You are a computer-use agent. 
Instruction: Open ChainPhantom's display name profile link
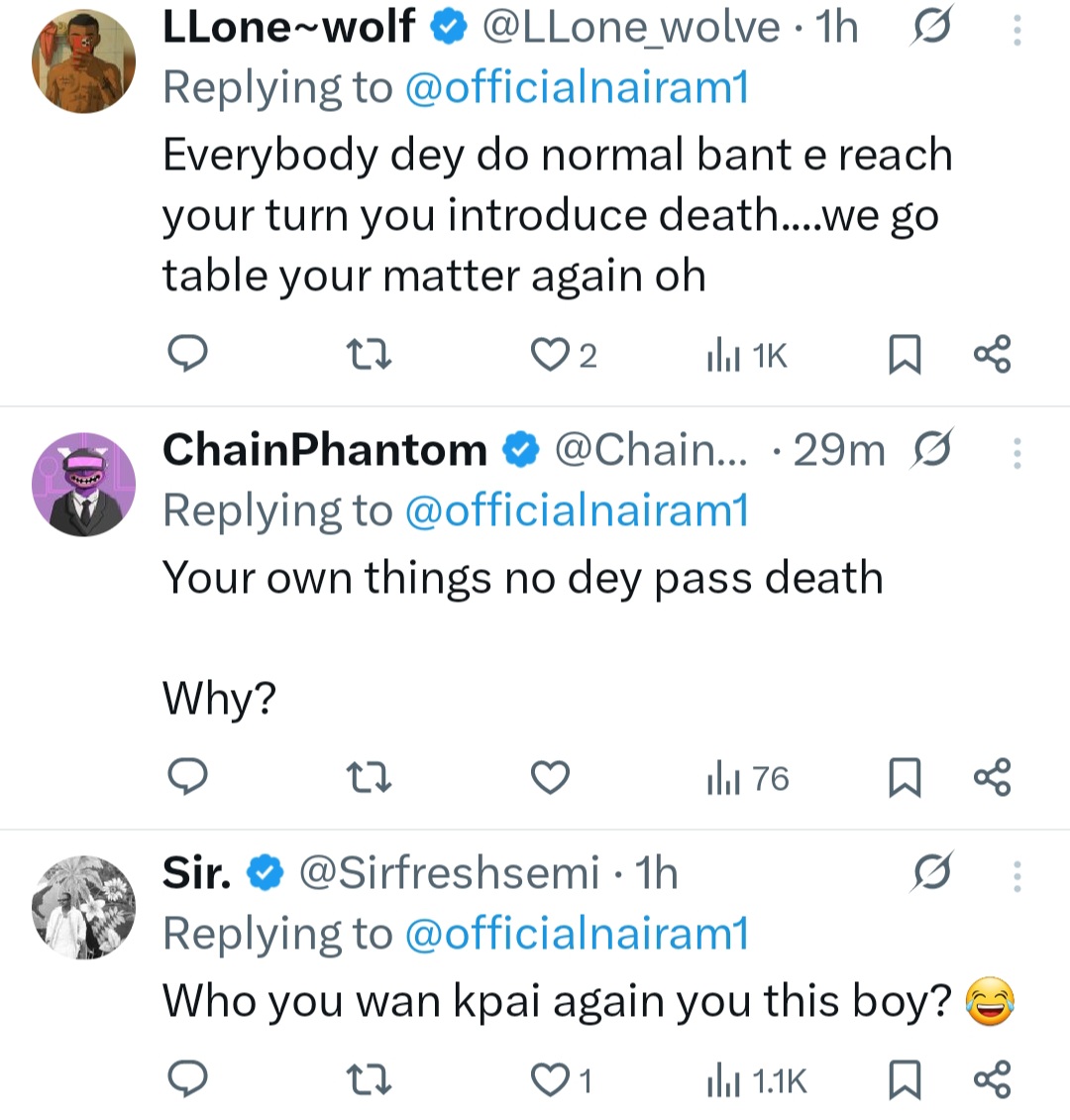(x=325, y=450)
